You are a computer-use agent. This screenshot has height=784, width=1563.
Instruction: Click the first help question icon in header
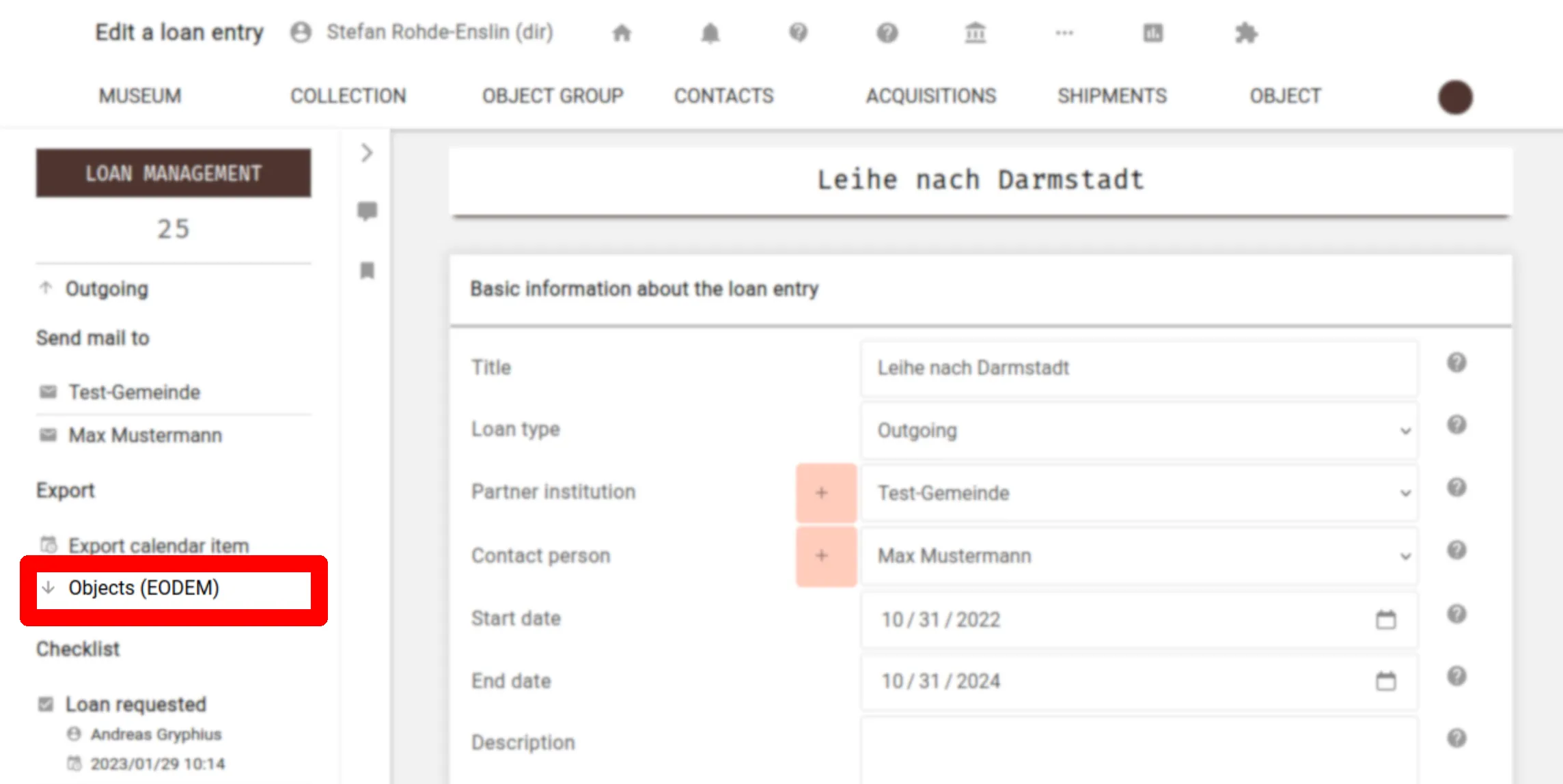[x=798, y=33]
